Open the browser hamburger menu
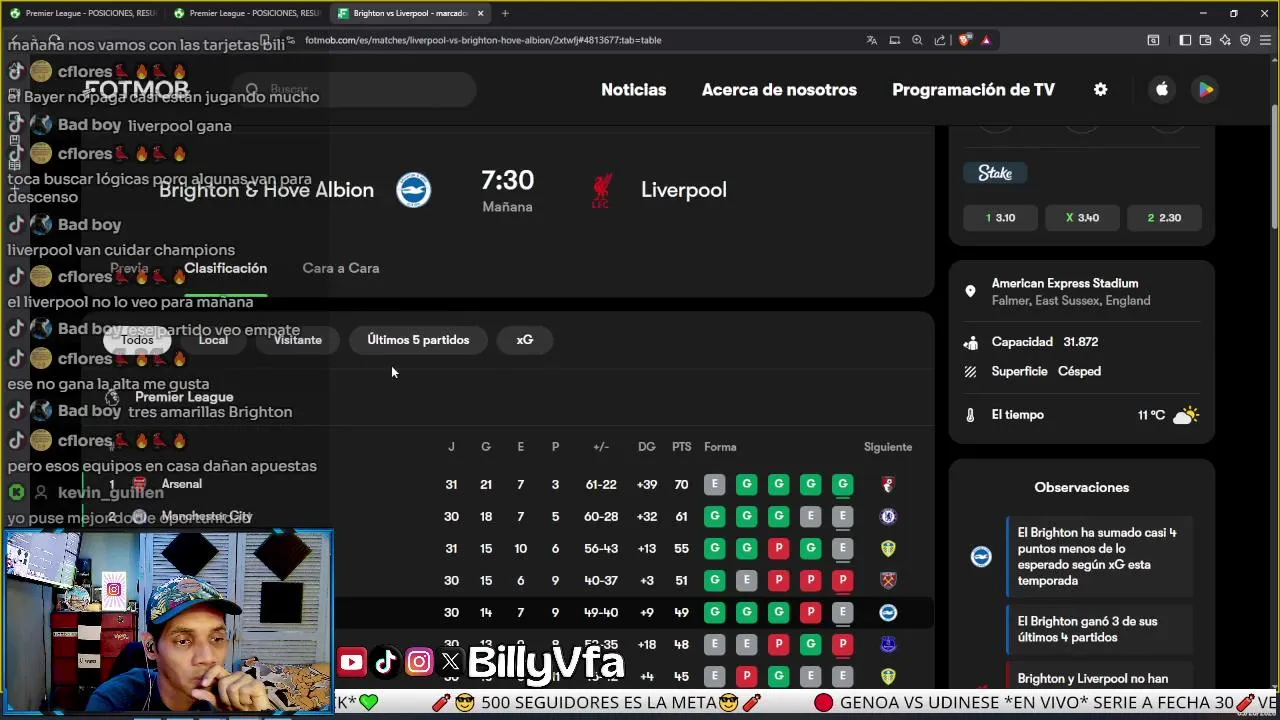The image size is (1280, 720). coord(1265,40)
